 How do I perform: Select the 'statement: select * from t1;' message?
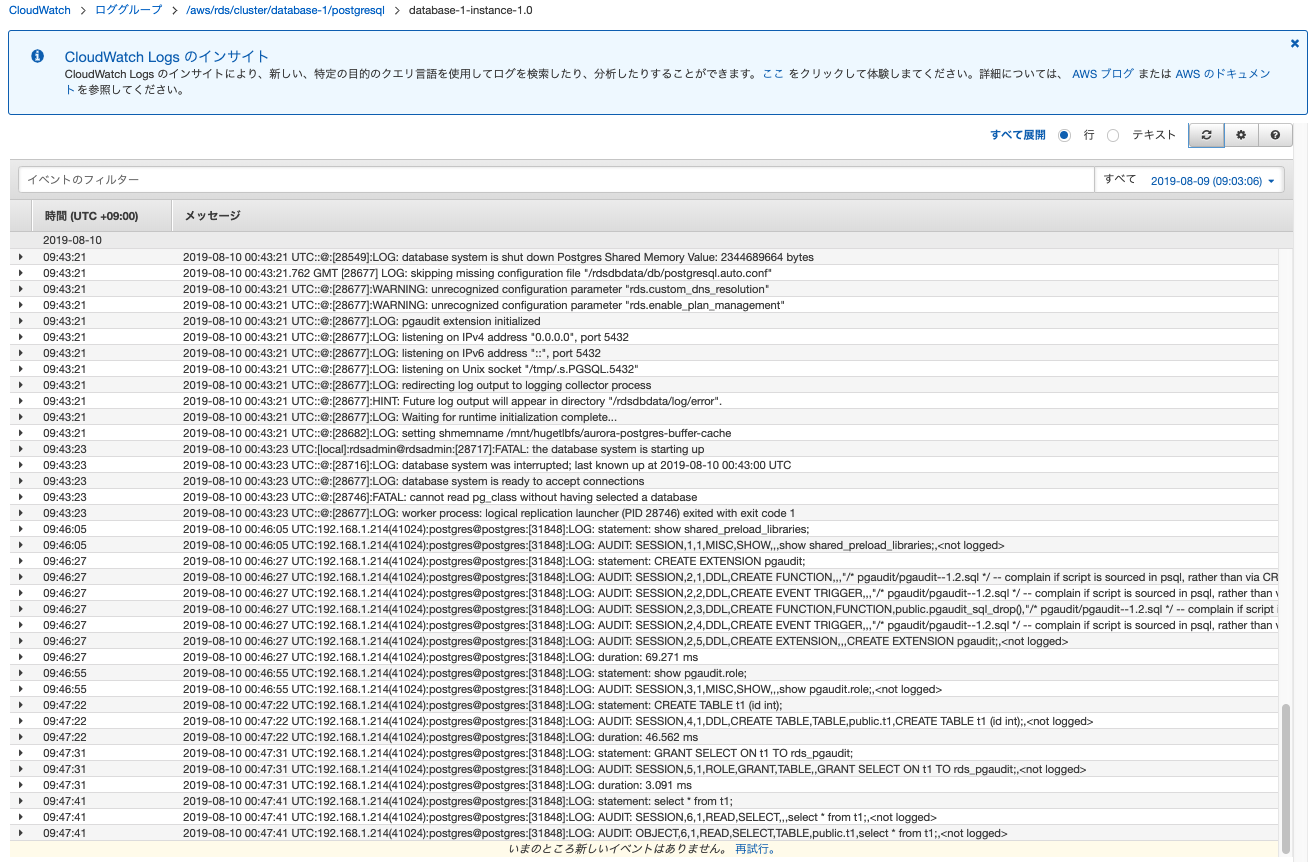(x=458, y=801)
